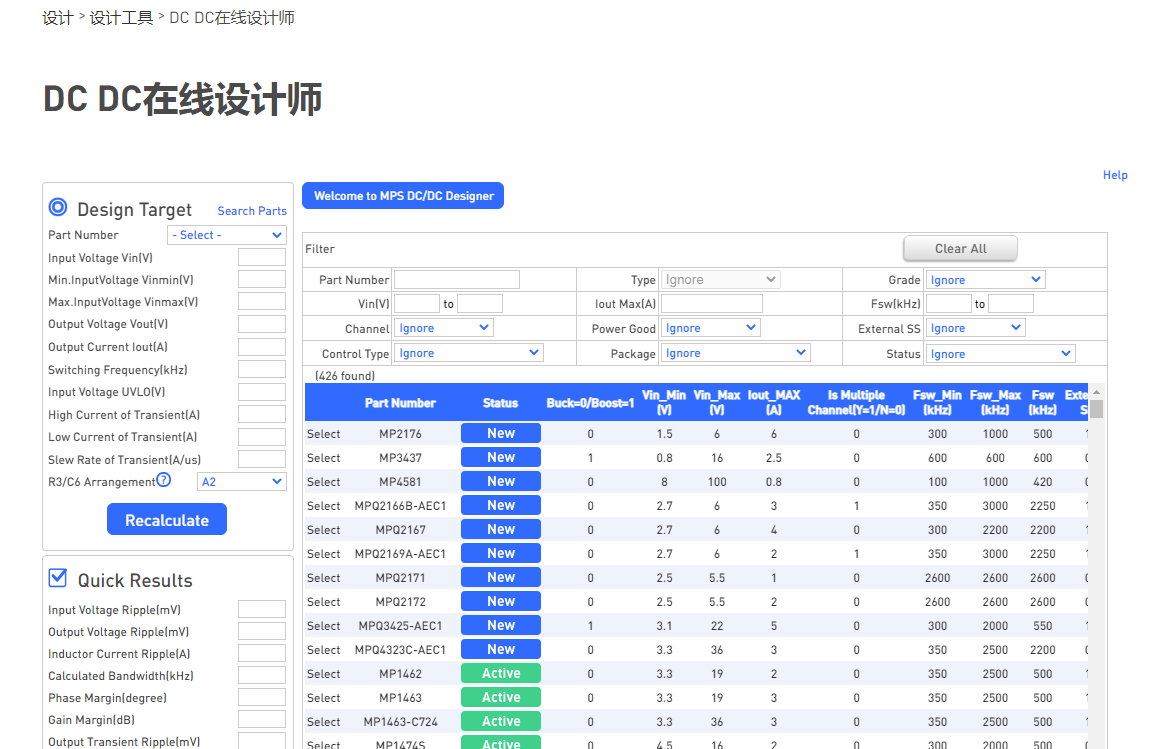
Task: Sort by Iout_MAX column header
Action: 774,402
